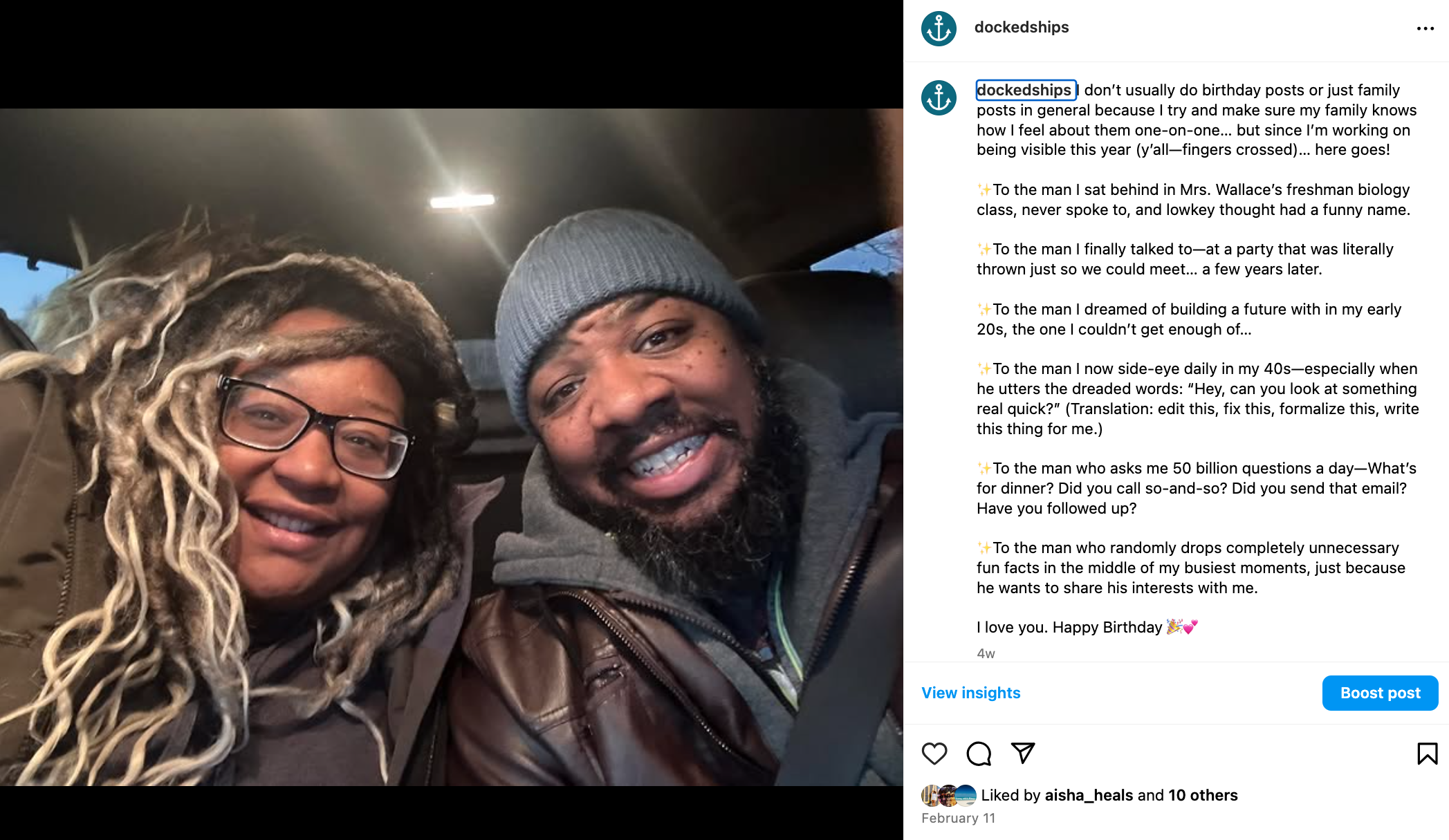Open comments with the speech bubble icon

[x=979, y=754]
